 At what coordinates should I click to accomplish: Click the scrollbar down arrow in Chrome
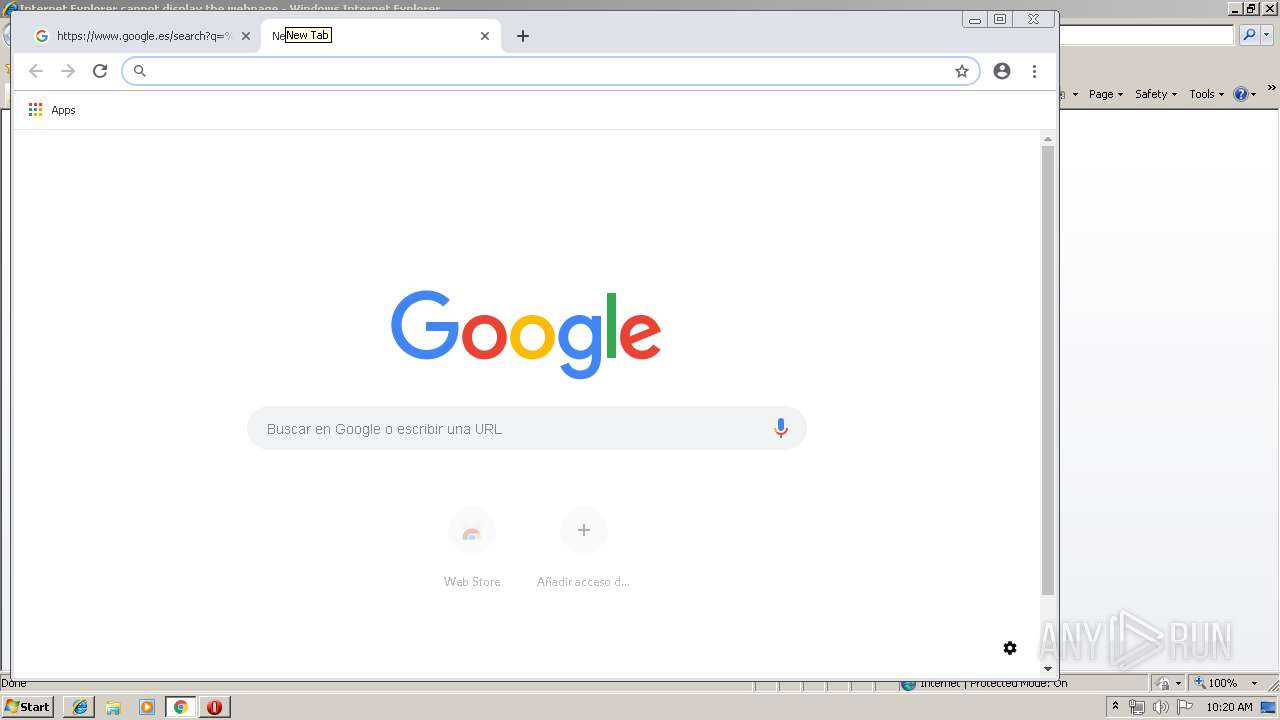(1048, 669)
